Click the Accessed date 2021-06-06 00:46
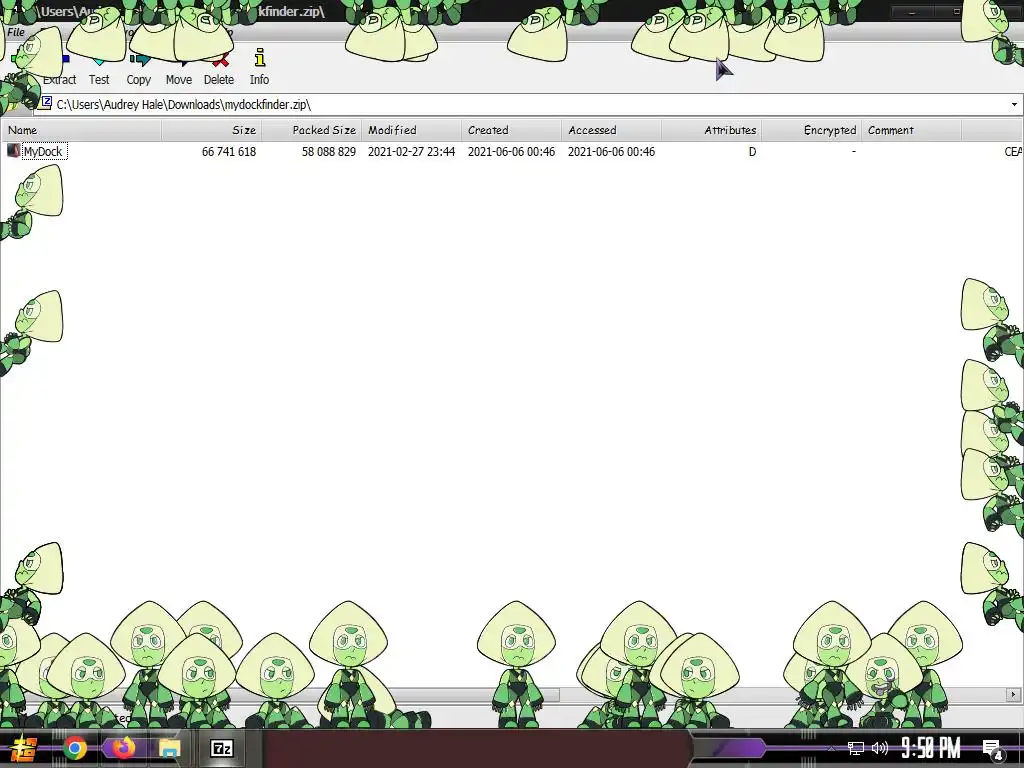Viewport: 1024px width, 768px height. pyautogui.click(x=611, y=152)
